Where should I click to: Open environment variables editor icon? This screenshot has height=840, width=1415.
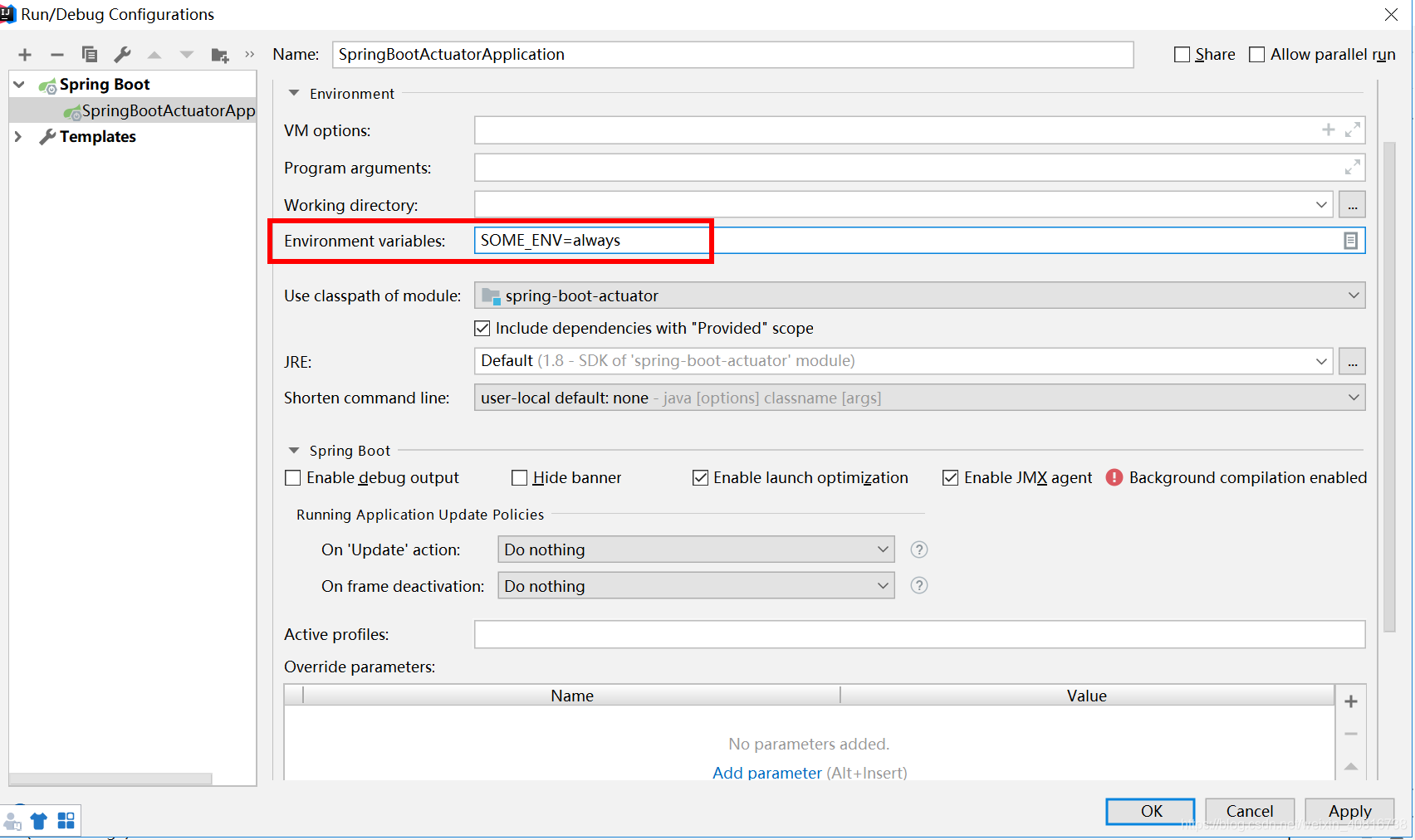pyautogui.click(x=1351, y=241)
